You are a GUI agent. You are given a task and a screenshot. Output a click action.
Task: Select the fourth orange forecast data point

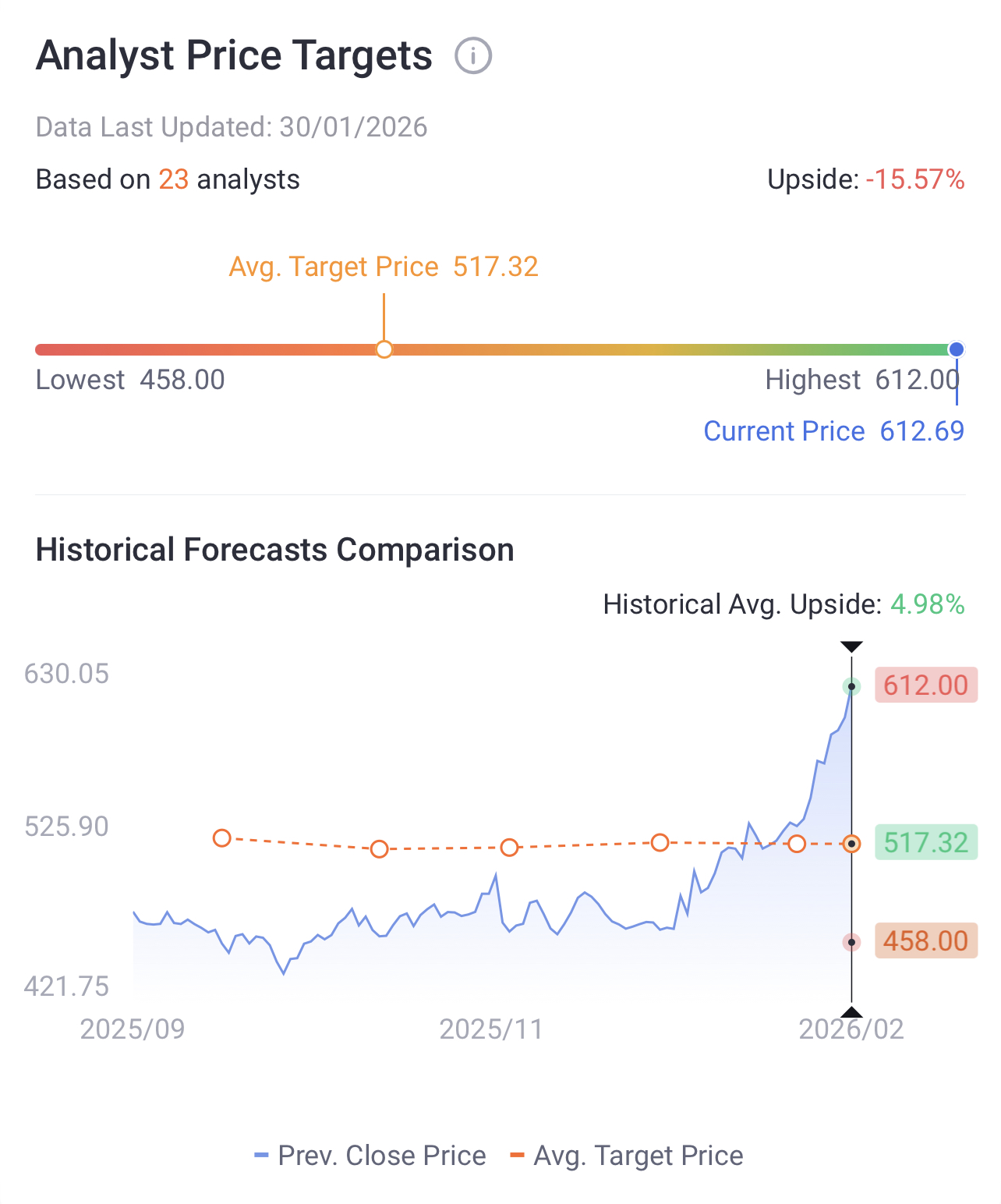(x=660, y=842)
